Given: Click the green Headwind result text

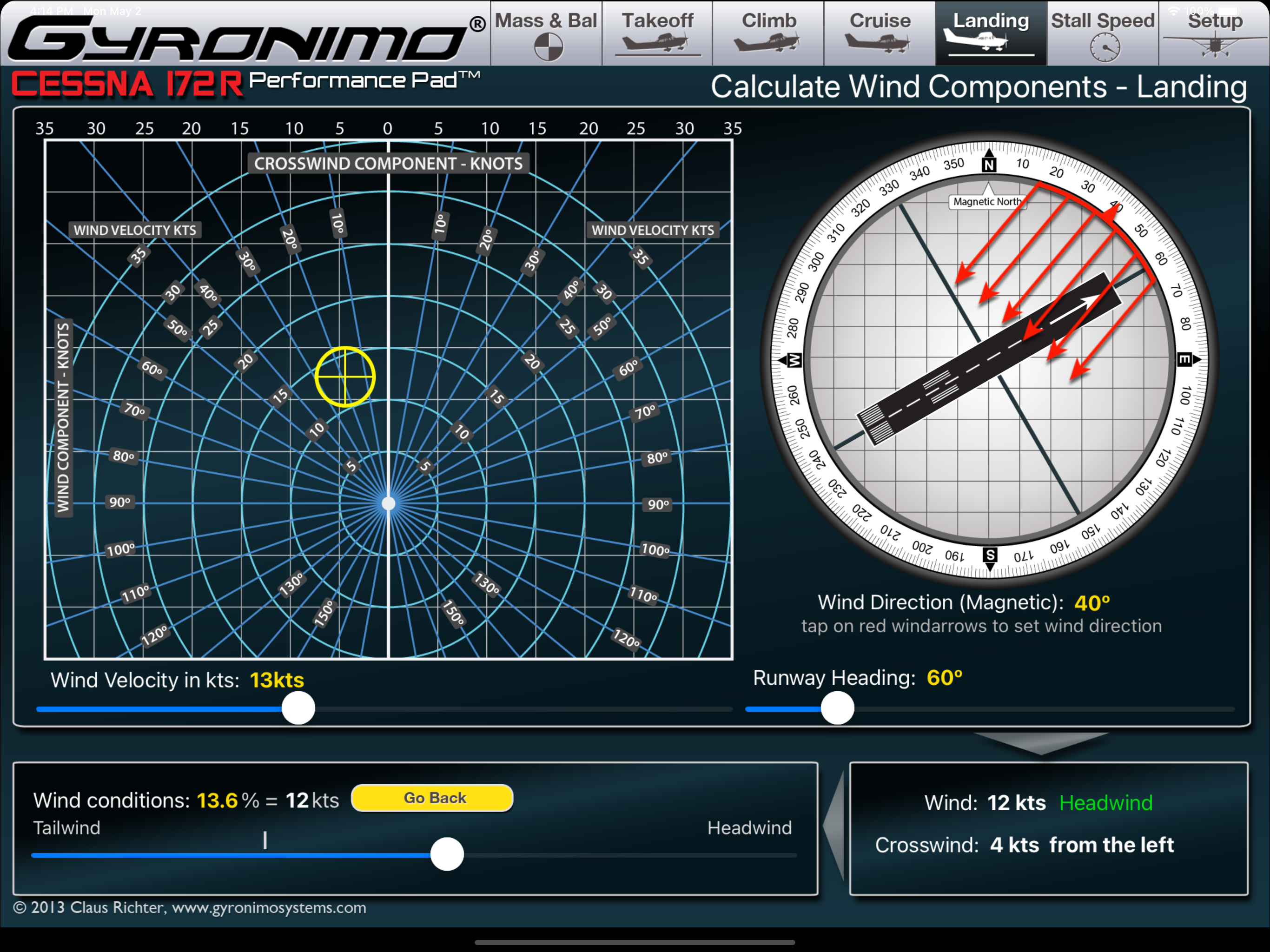Looking at the screenshot, I should 1106,802.
